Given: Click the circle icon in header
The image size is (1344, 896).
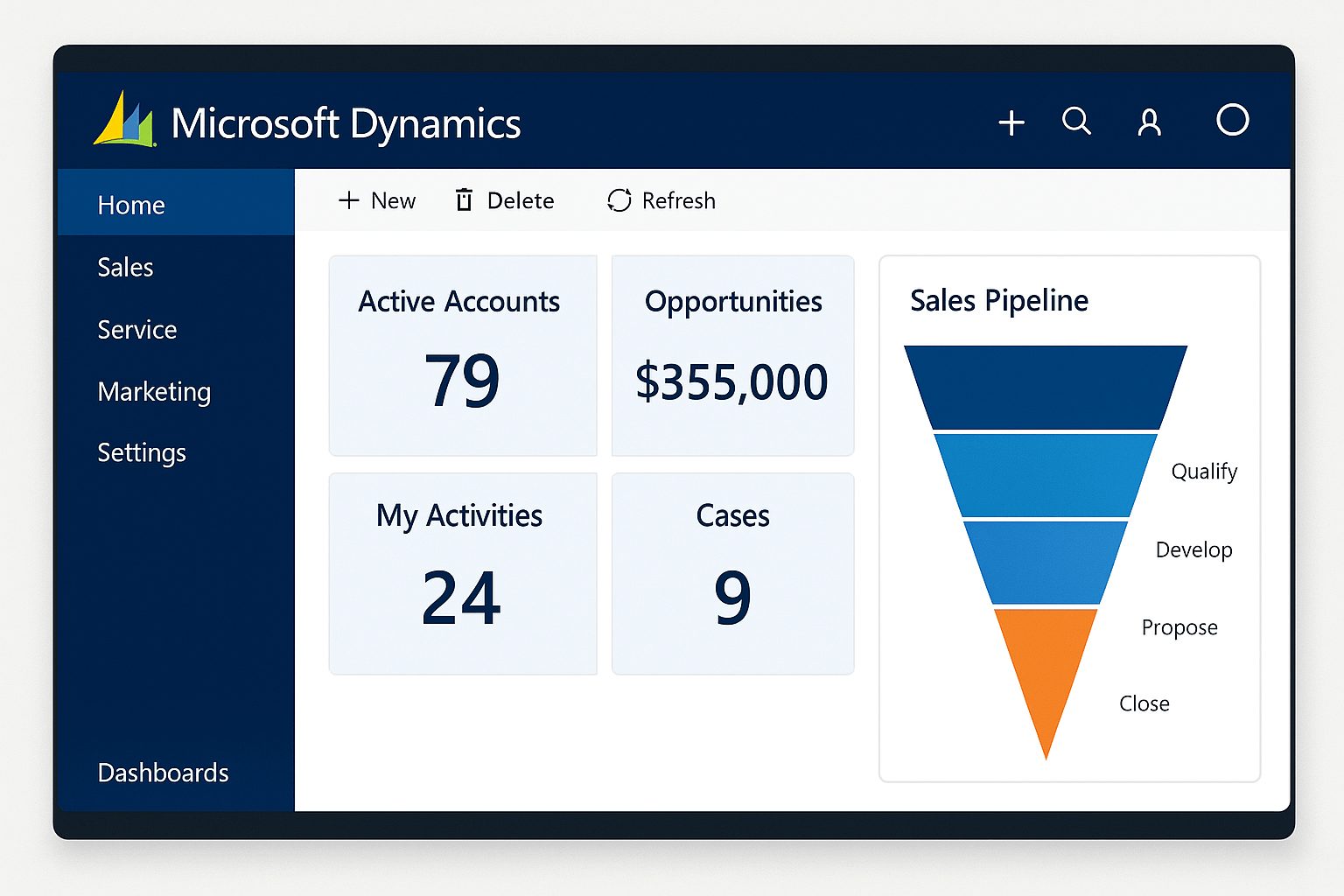Looking at the screenshot, I should coord(1232,120).
